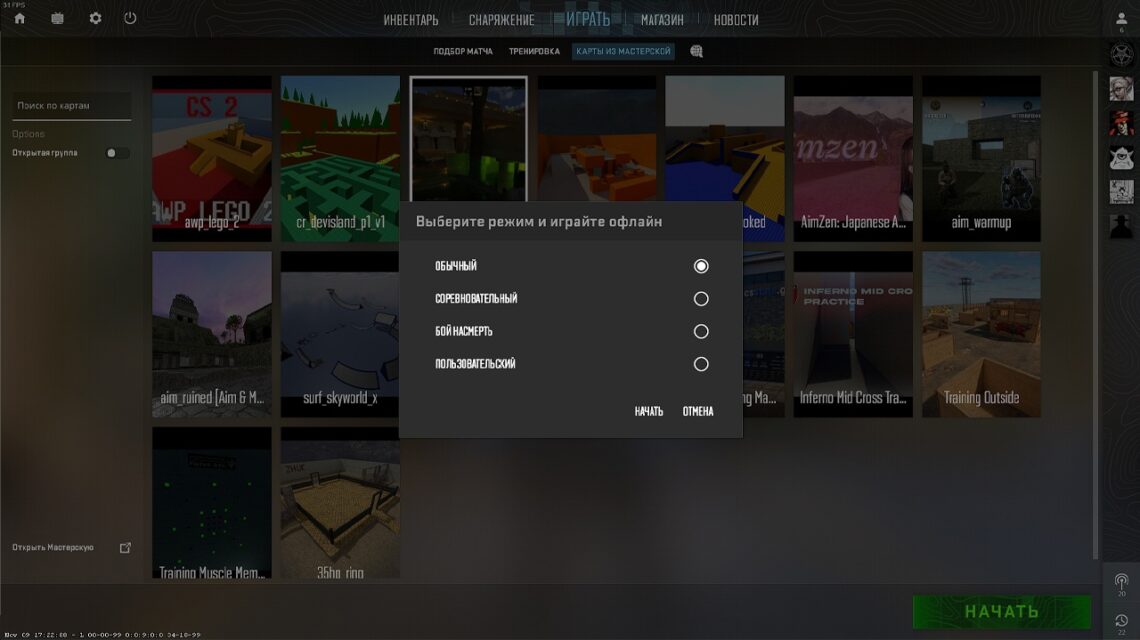Image resolution: width=1140 pixels, height=640 pixels.
Task: Select the Соревновательный radio button
Action: 701,299
